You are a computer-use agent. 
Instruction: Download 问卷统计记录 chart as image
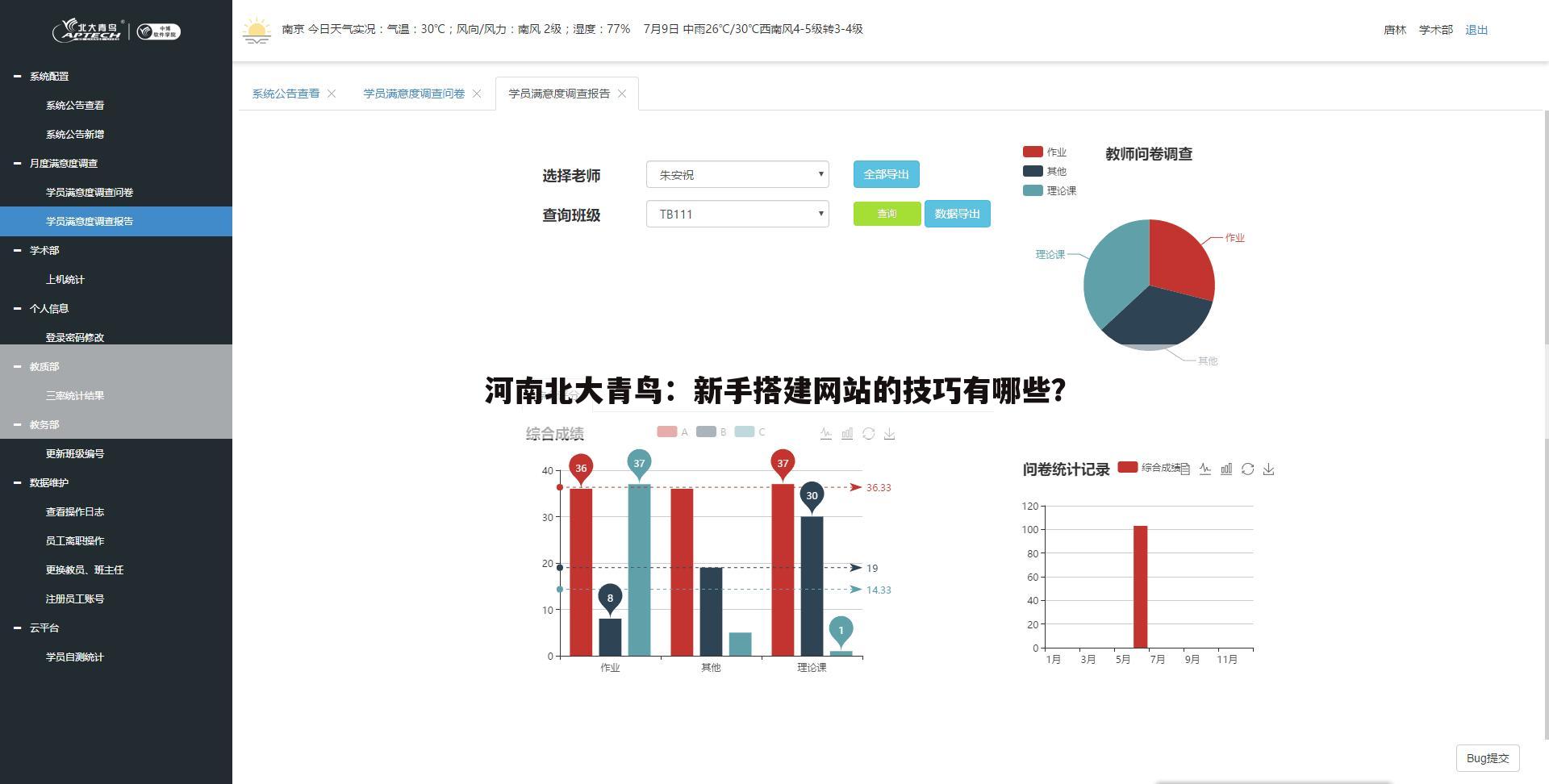tap(1268, 469)
